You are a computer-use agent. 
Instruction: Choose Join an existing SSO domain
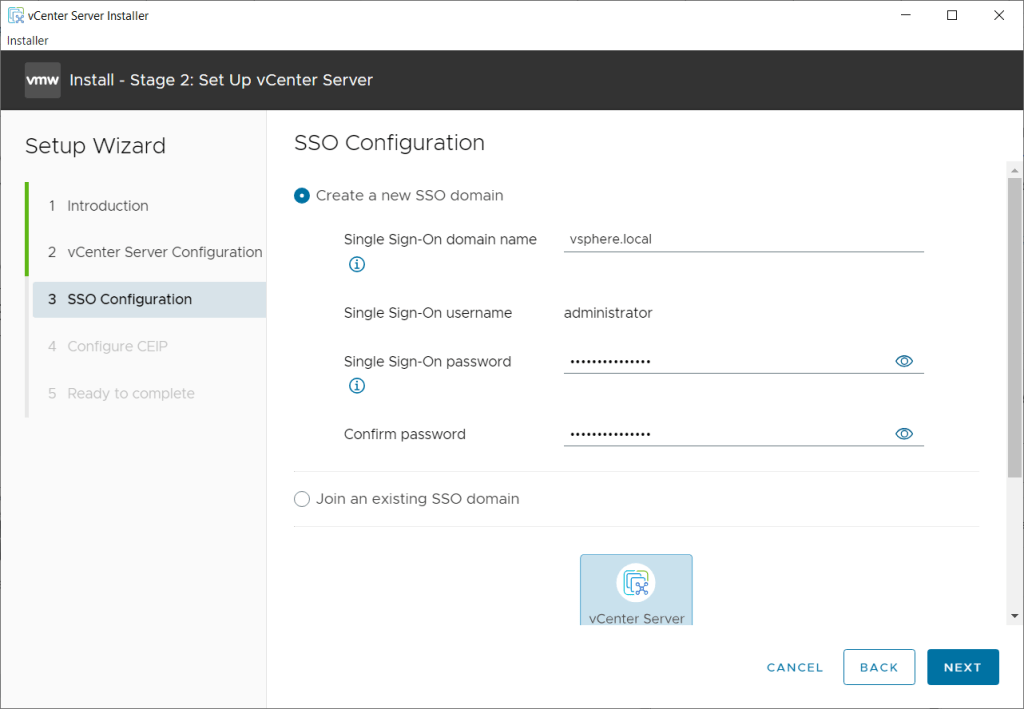click(x=302, y=499)
